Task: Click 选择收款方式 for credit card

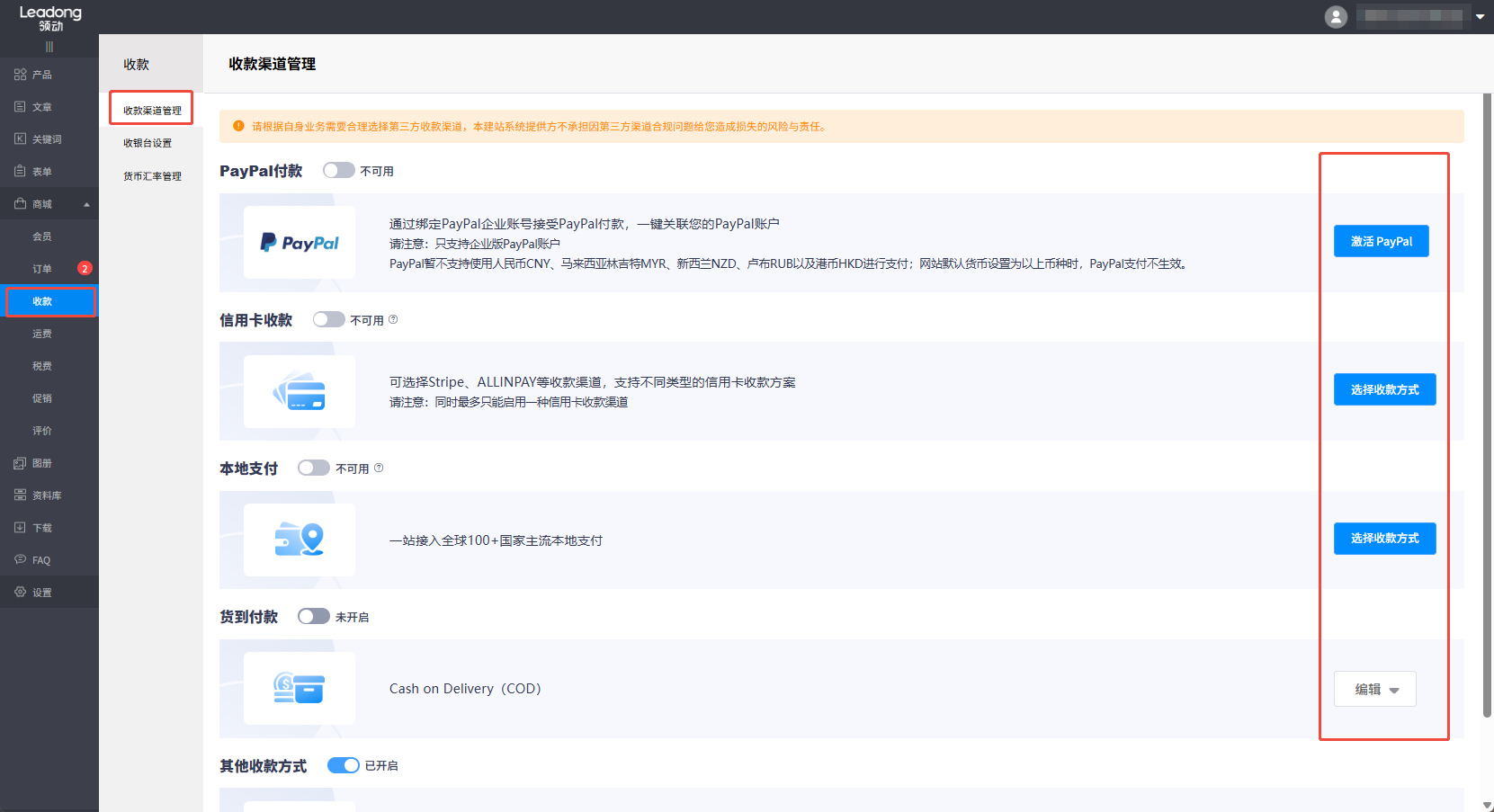Action: [x=1384, y=389]
